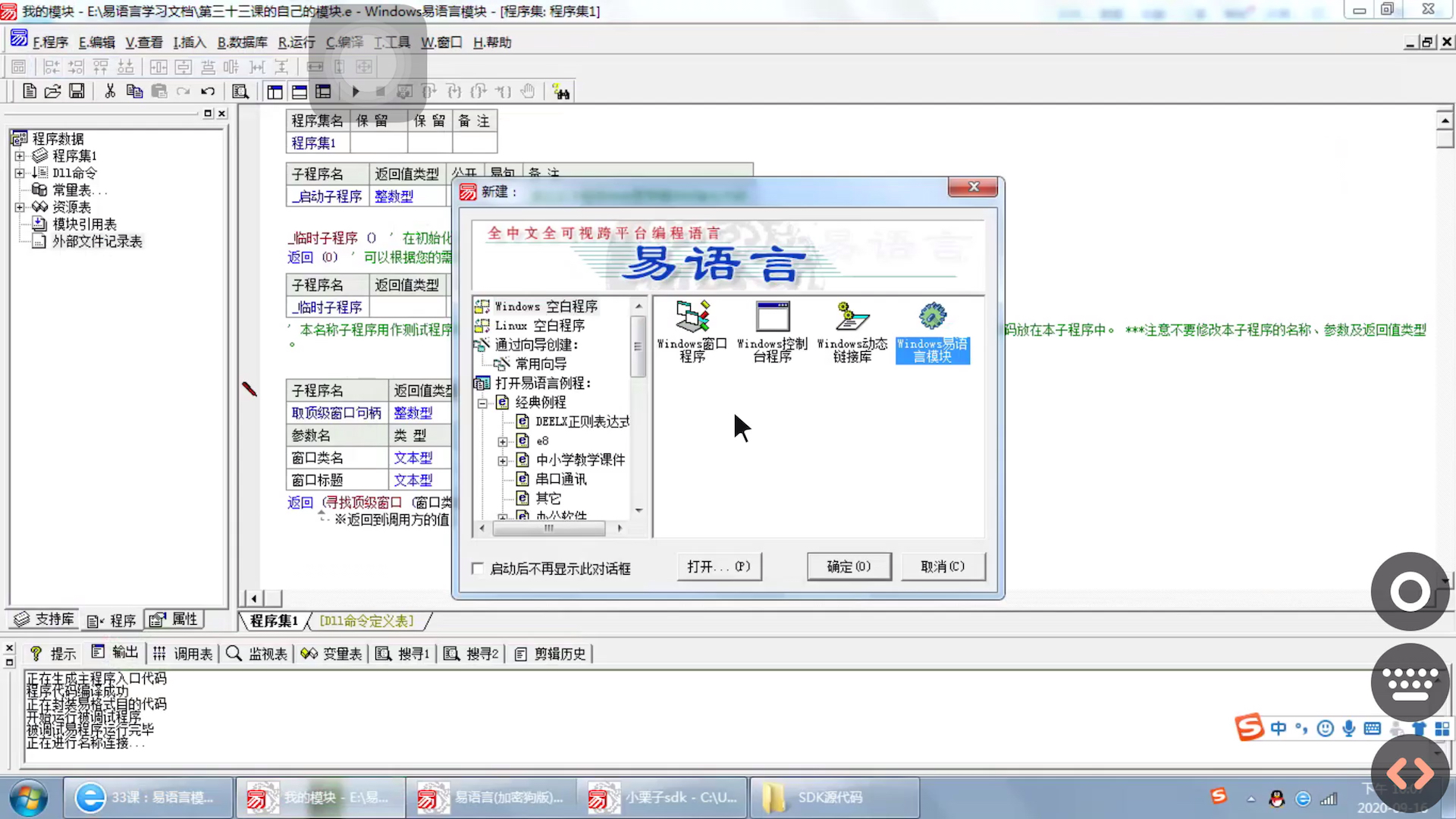Run the program with the play toolbar icon
The image size is (1456, 819).
[356, 91]
